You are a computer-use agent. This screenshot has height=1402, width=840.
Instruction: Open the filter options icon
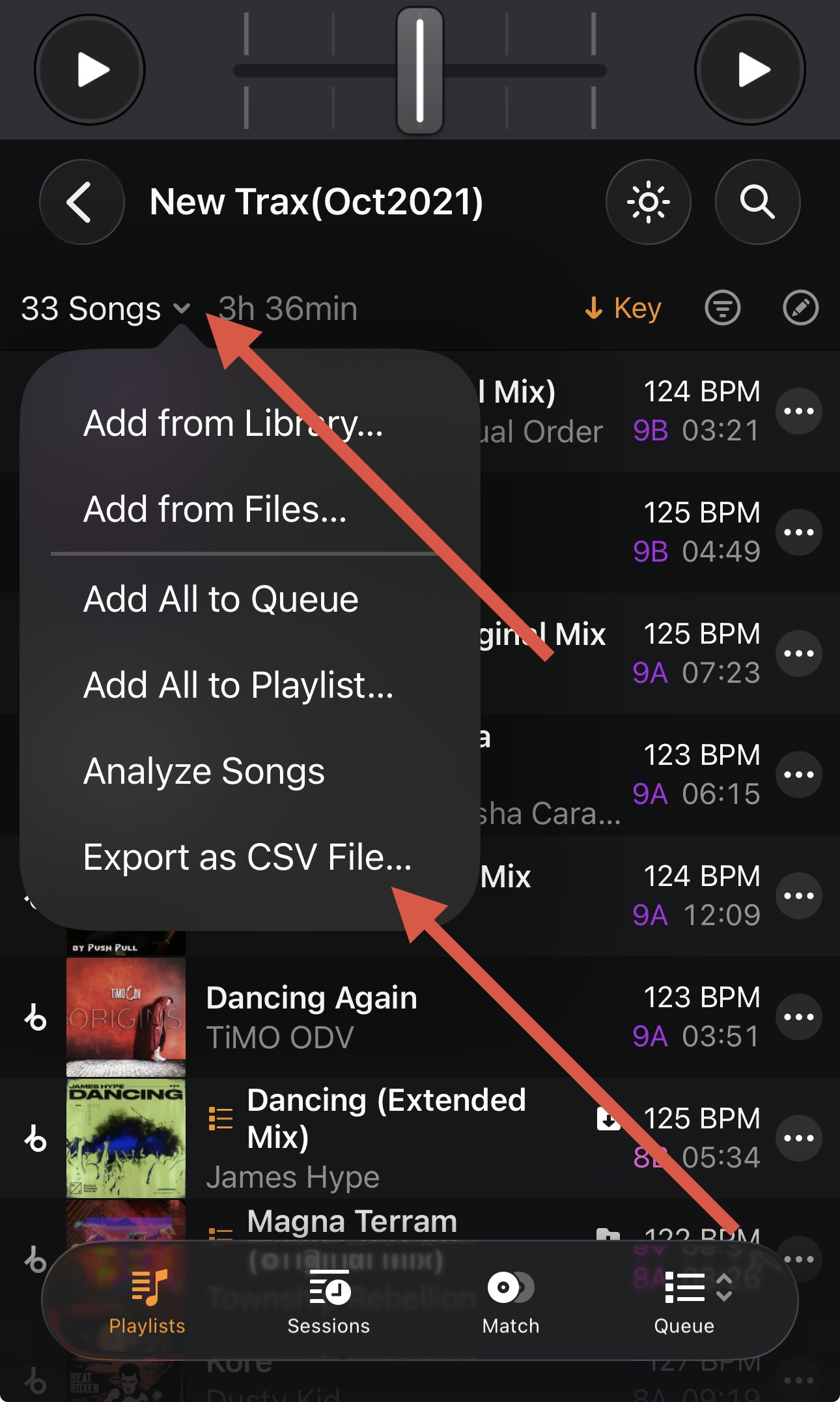(x=723, y=308)
